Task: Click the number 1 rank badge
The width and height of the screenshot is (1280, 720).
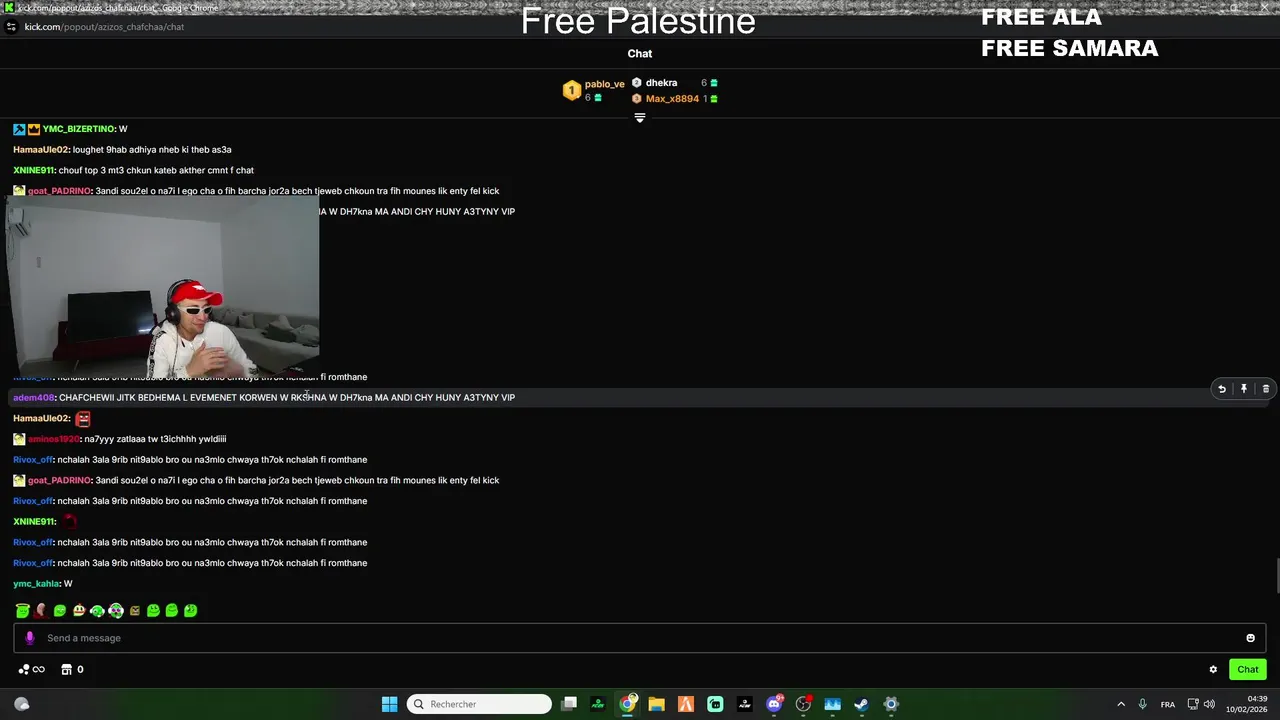Action: coord(571,91)
